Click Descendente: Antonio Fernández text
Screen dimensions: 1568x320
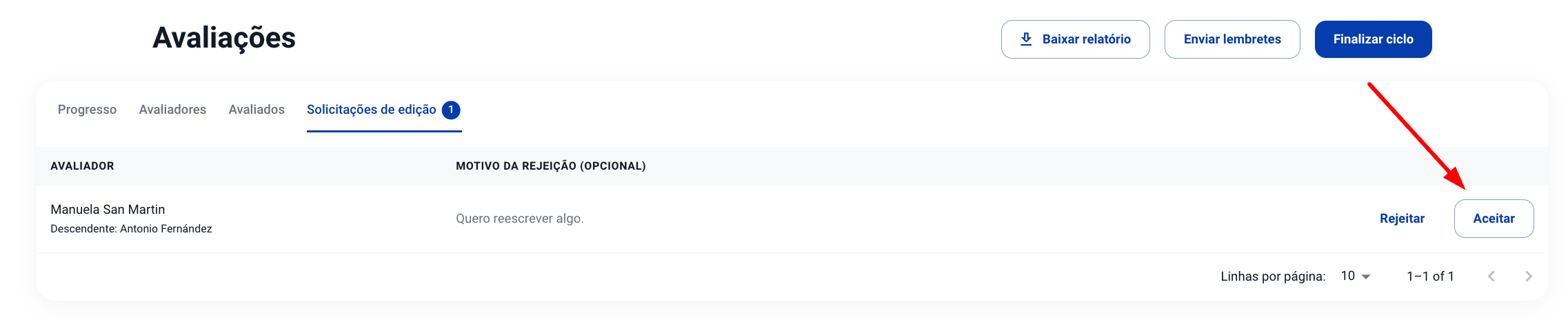[x=131, y=229]
